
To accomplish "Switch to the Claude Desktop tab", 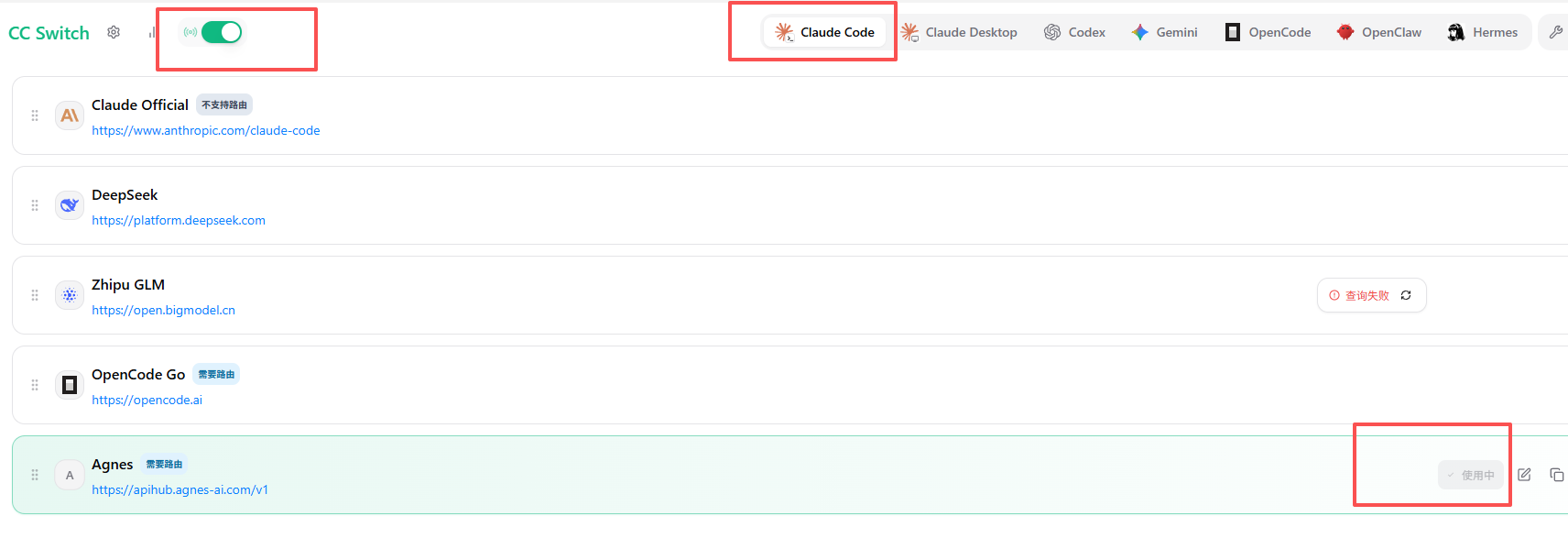I will pyautogui.click(x=959, y=32).
